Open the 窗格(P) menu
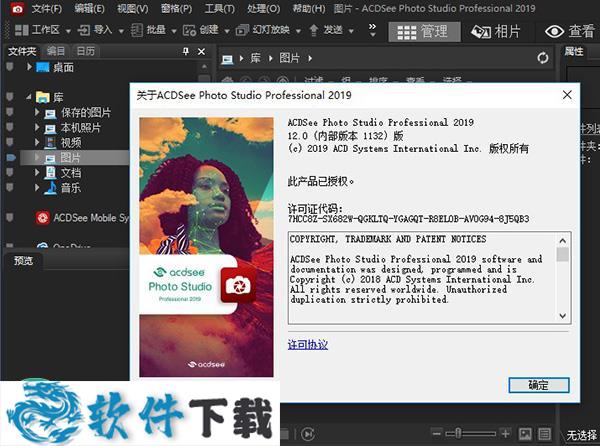Viewport: 600px width, 446px height. [x=176, y=8]
